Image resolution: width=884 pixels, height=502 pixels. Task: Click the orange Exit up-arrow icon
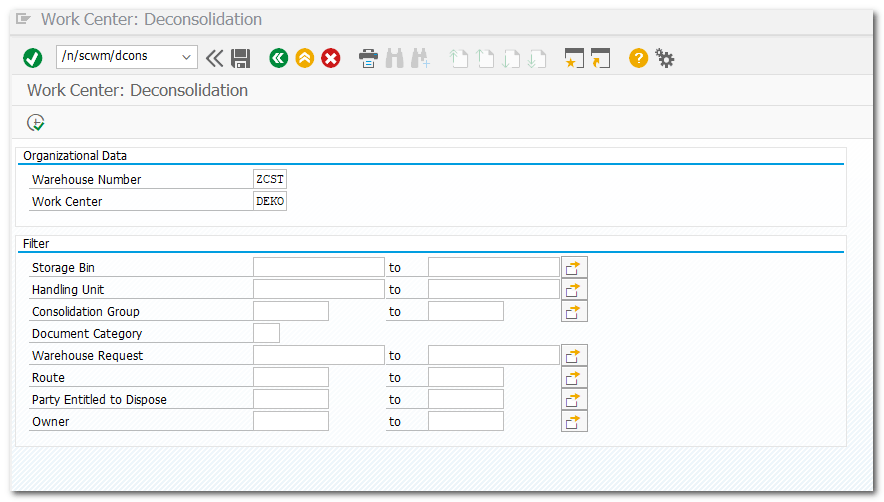click(x=304, y=58)
